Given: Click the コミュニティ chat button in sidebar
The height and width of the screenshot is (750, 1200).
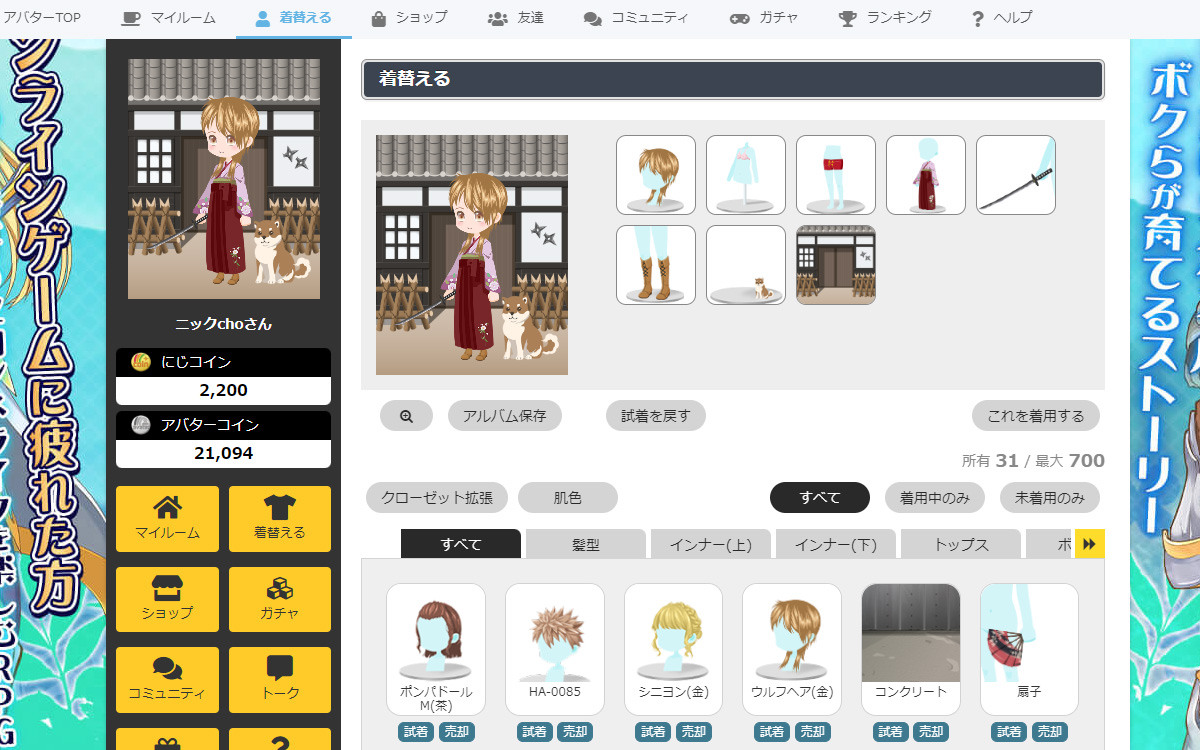Looking at the screenshot, I should (x=167, y=679).
